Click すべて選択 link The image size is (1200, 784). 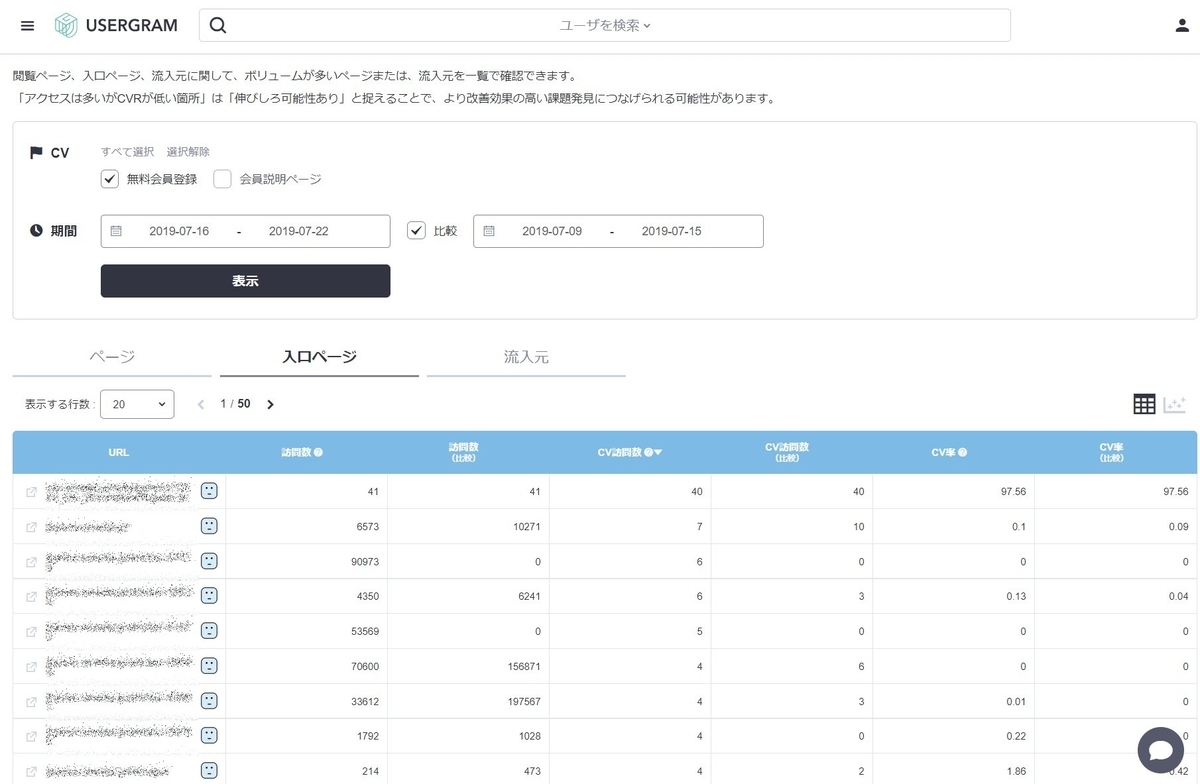point(127,152)
